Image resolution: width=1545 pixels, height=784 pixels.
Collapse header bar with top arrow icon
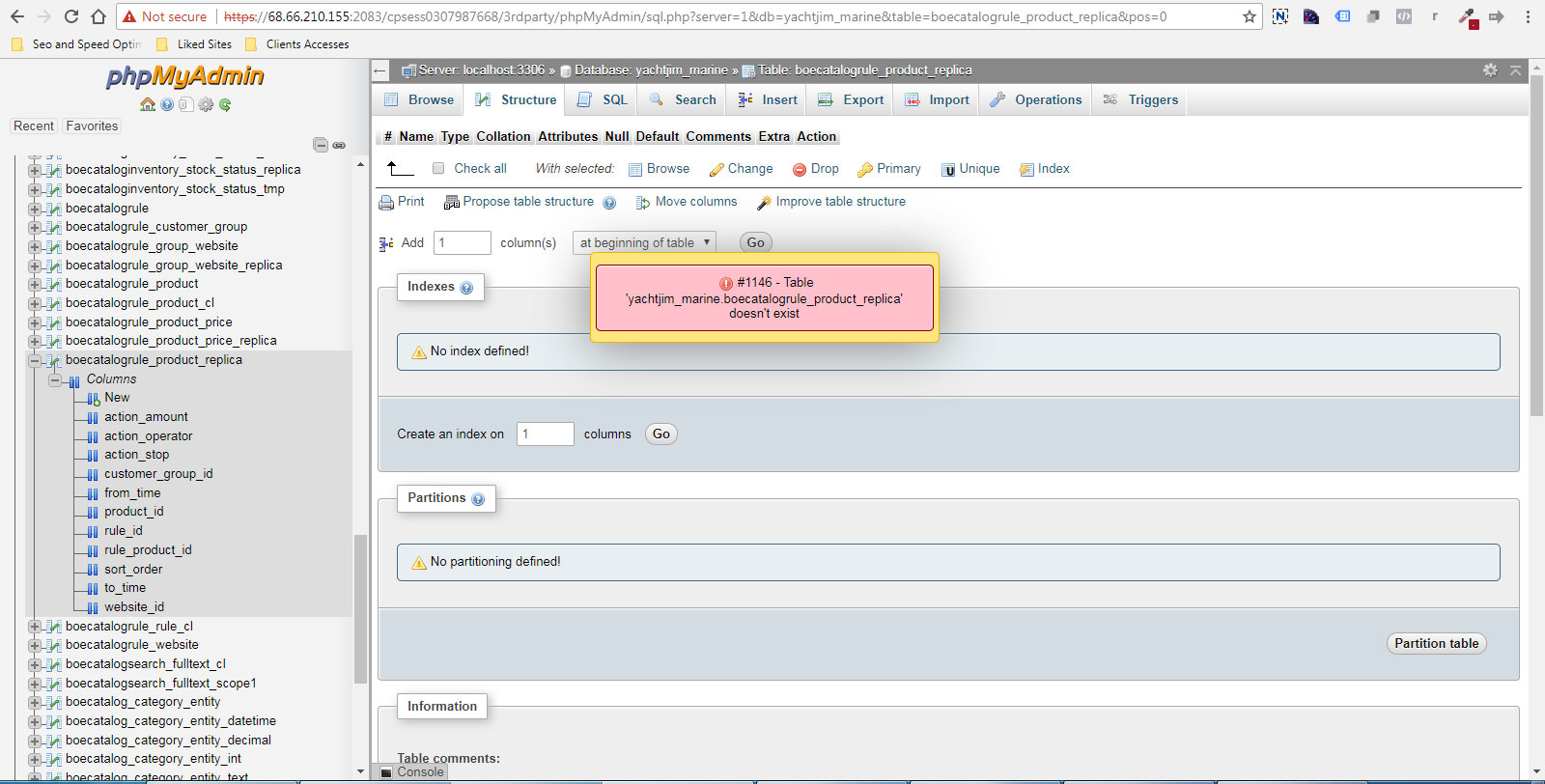(x=1515, y=70)
